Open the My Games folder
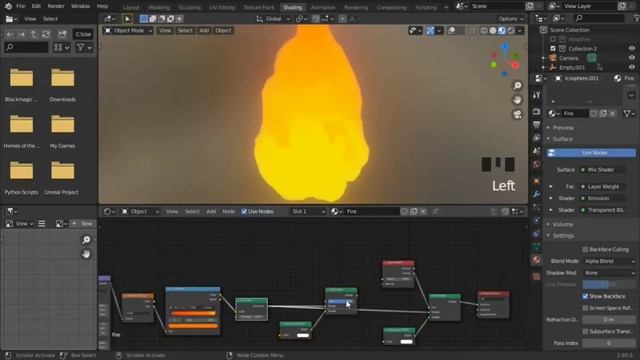The width and height of the screenshot is (640, 360). 62,131
